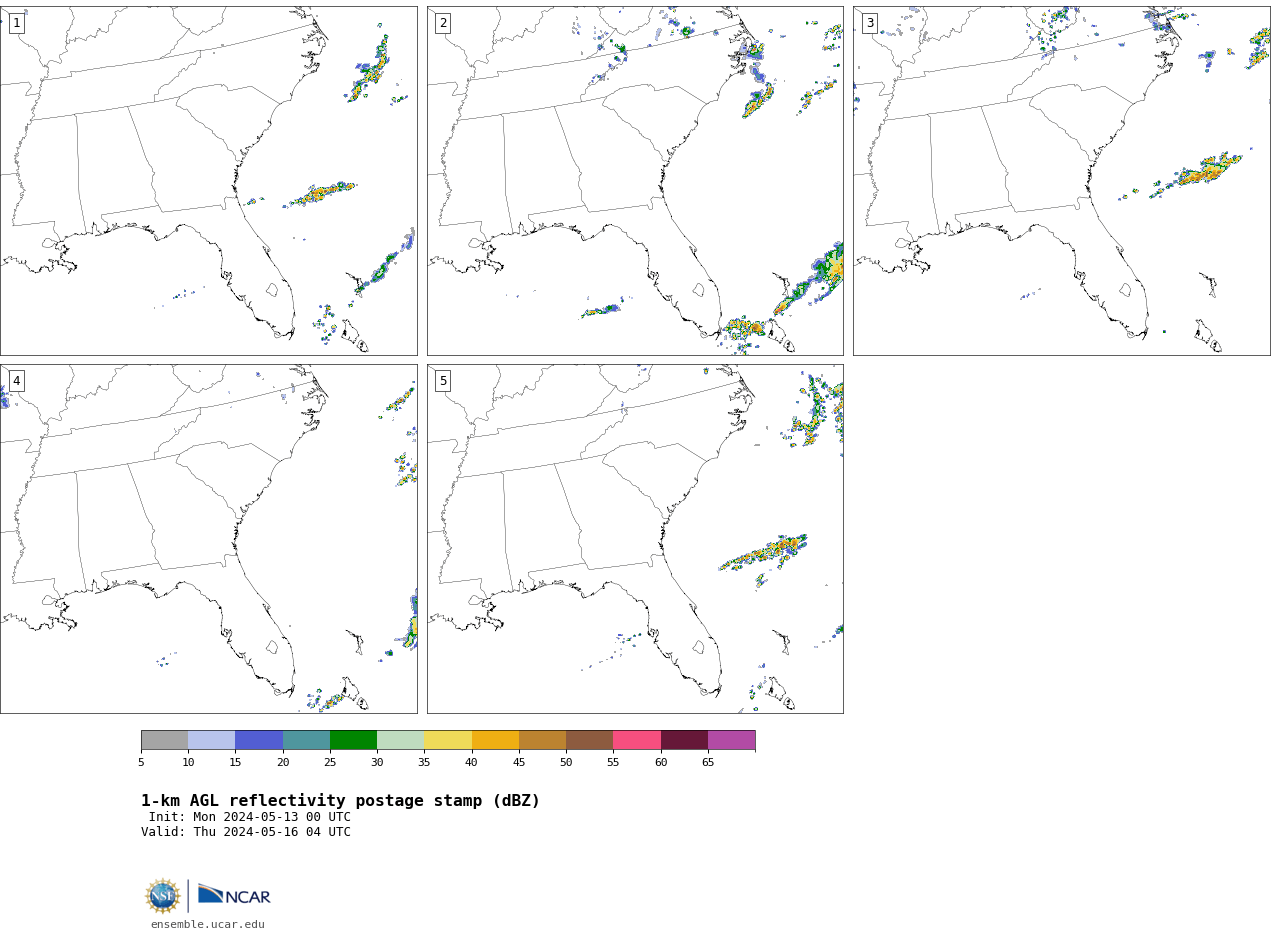
Task: Click the pink 55-60 dBZ swatch
Action: click(637, 740)
